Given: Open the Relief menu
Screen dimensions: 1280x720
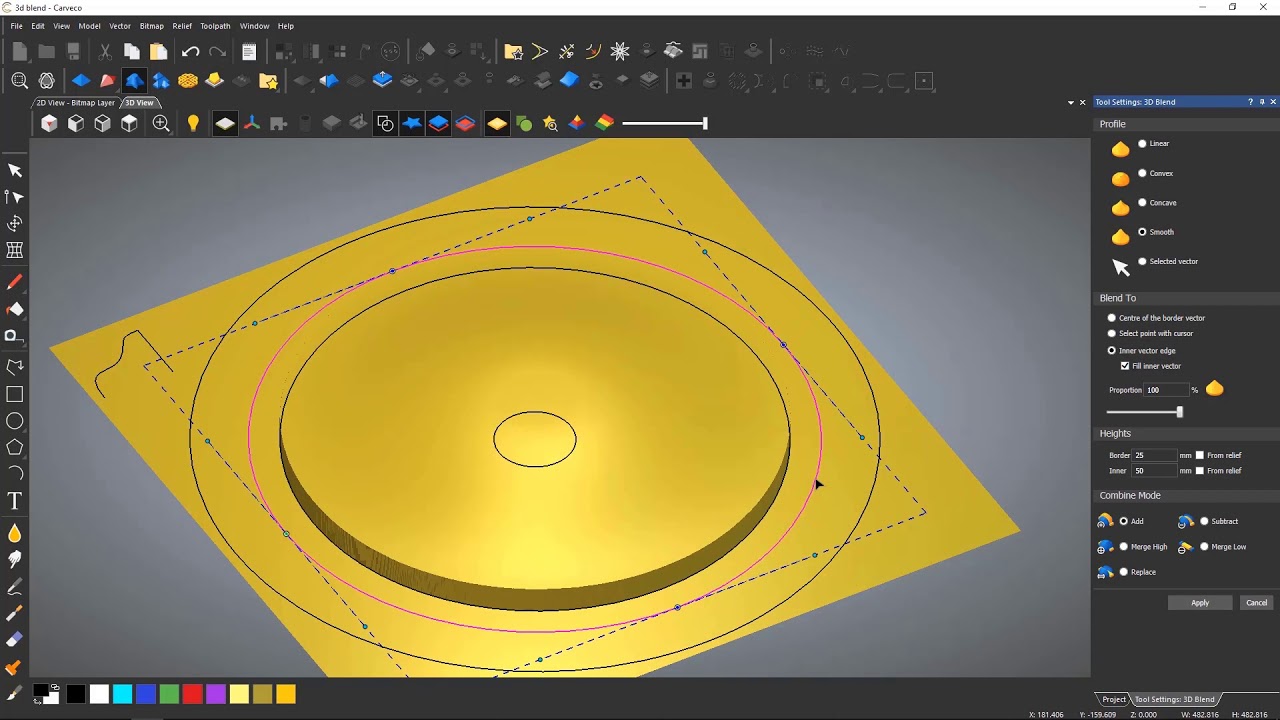Looking at the screenshot, I should 182,26.
